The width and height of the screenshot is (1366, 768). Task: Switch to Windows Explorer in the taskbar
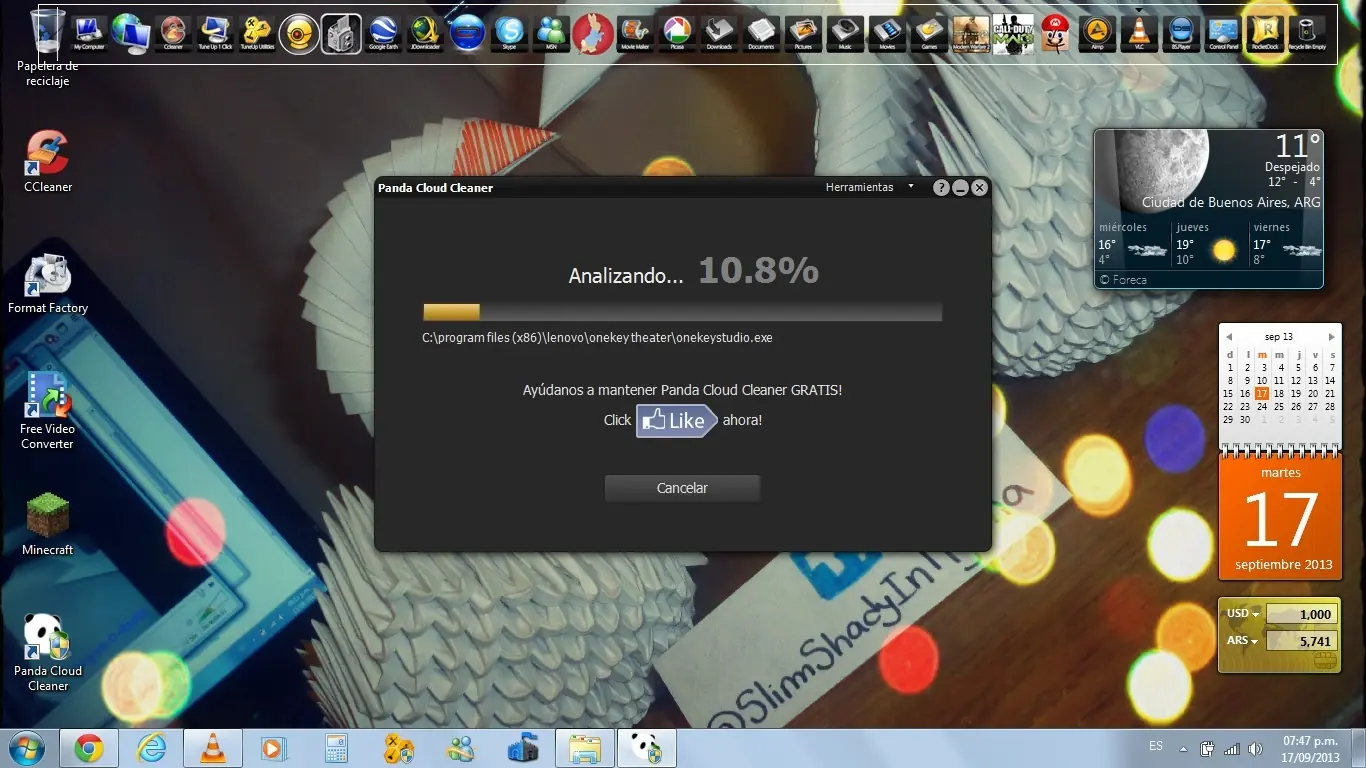[x=585, y=748]
